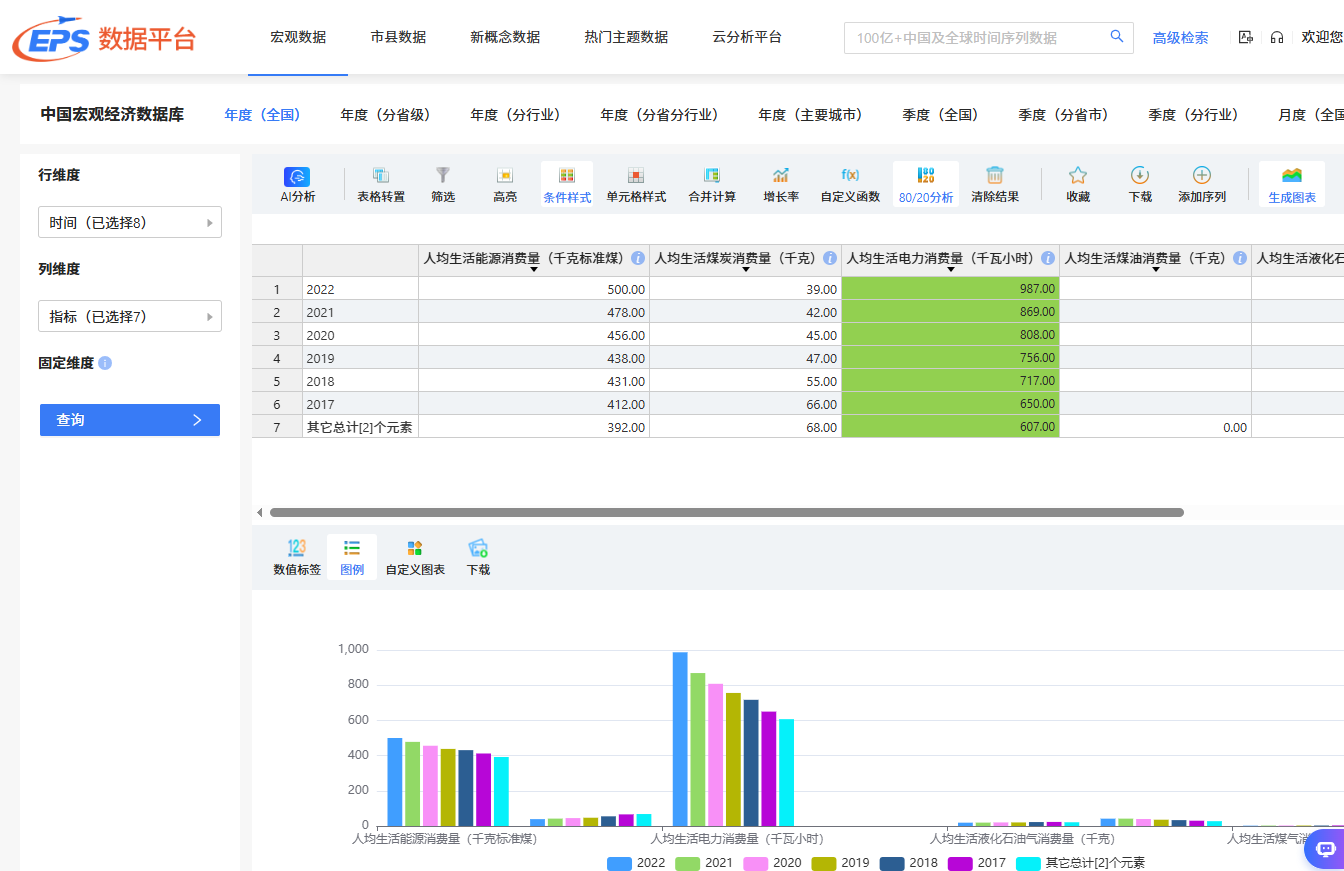Expand the 时间（已选择8） row dimension dropdown
The height and width of the screenshot is (871, 1344).
[130, 223]
